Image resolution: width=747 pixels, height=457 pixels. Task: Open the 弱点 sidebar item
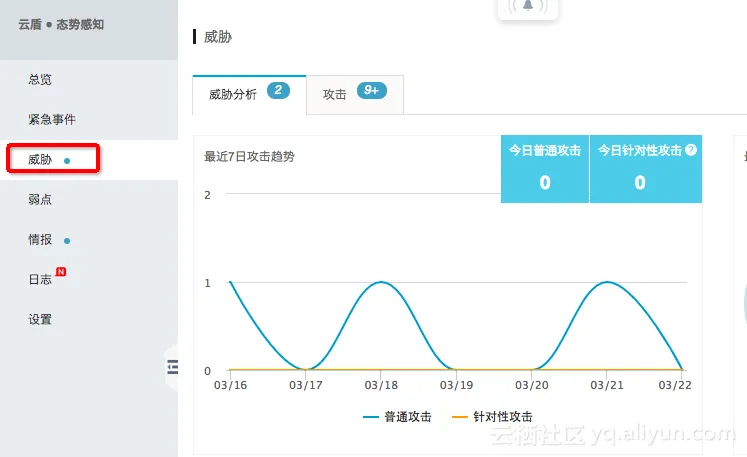[x=40, y=199]
